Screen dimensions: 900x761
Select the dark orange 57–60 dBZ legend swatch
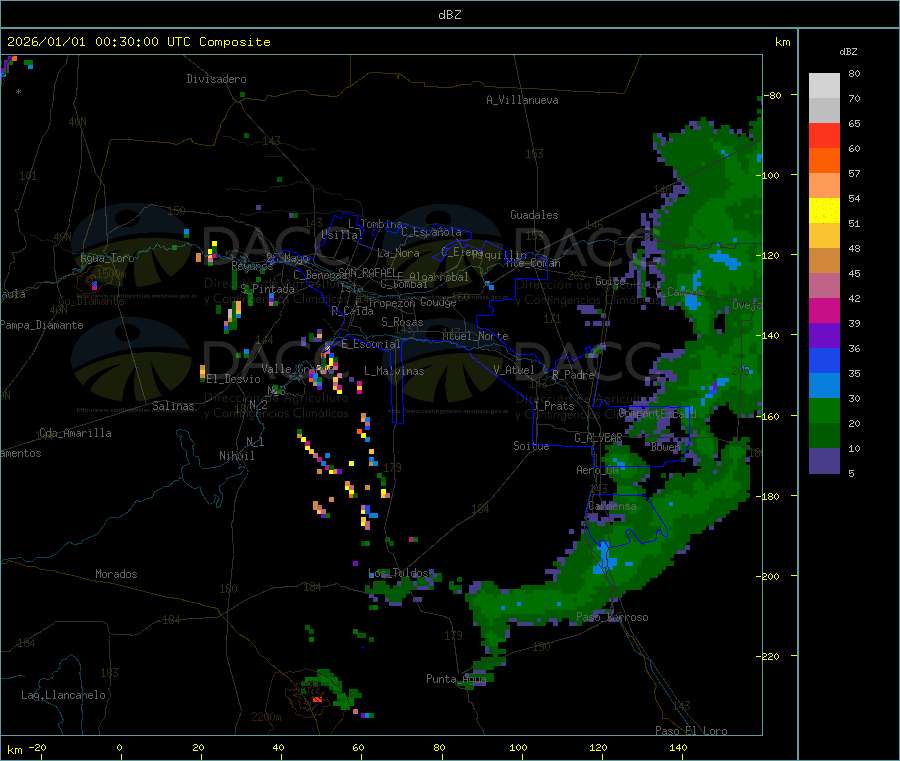tap(824, 161)
